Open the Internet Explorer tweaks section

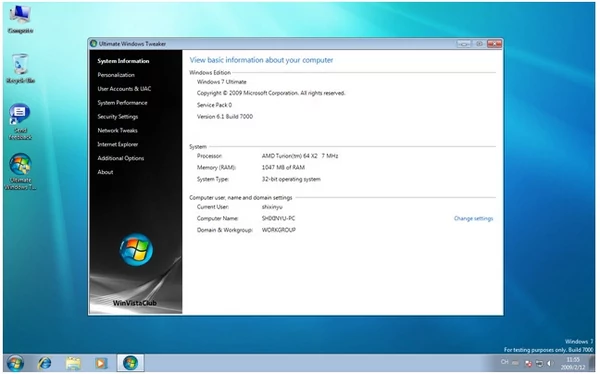pos(117,144)
